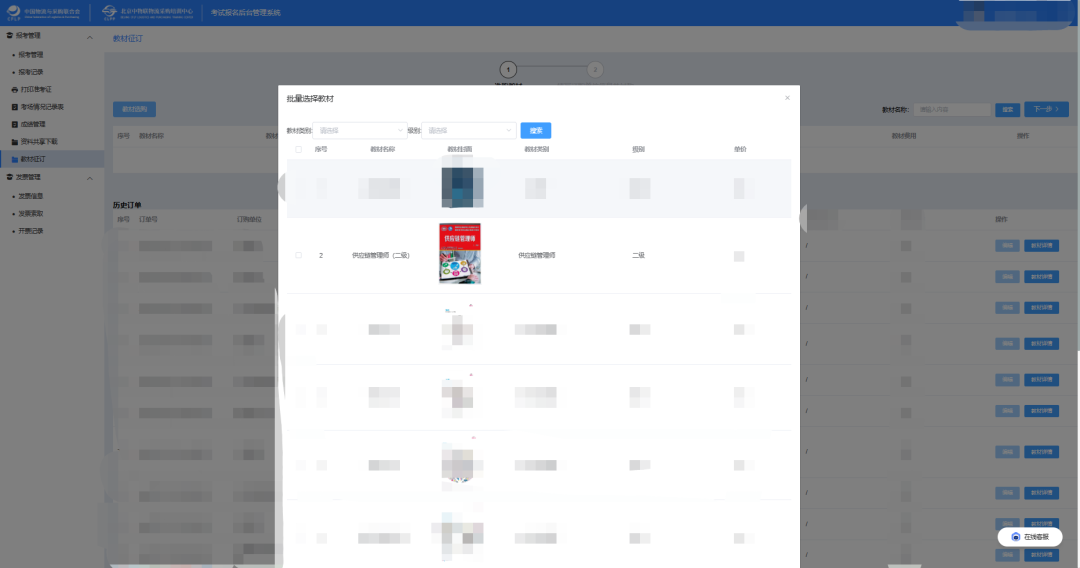
Task: Collapse the 发票管理 sidebar group arrow
Action: pyautogui.click(x=90, y=178)
